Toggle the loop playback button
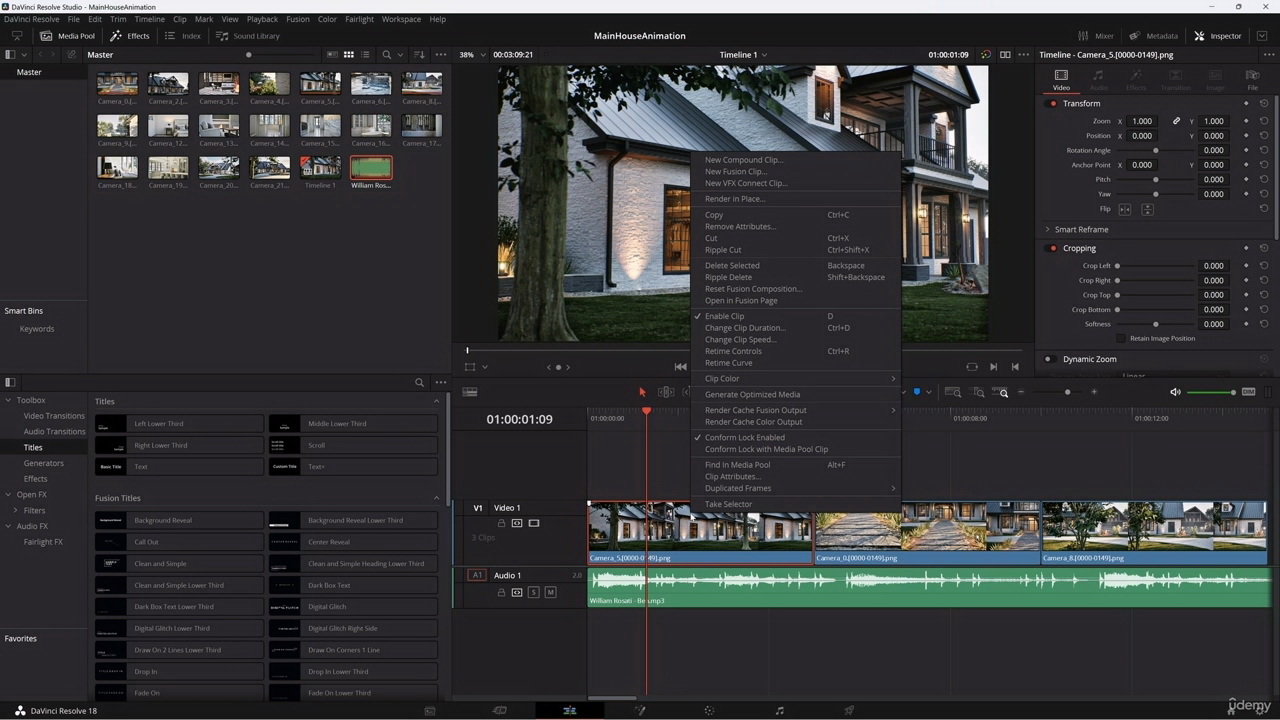The height and width of the screenshot is (720, 1280). click(971, 367)
